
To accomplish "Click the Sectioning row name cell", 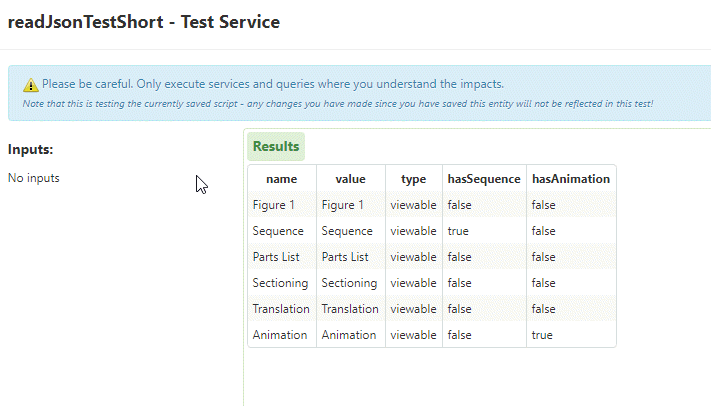I will coord(280,283).
